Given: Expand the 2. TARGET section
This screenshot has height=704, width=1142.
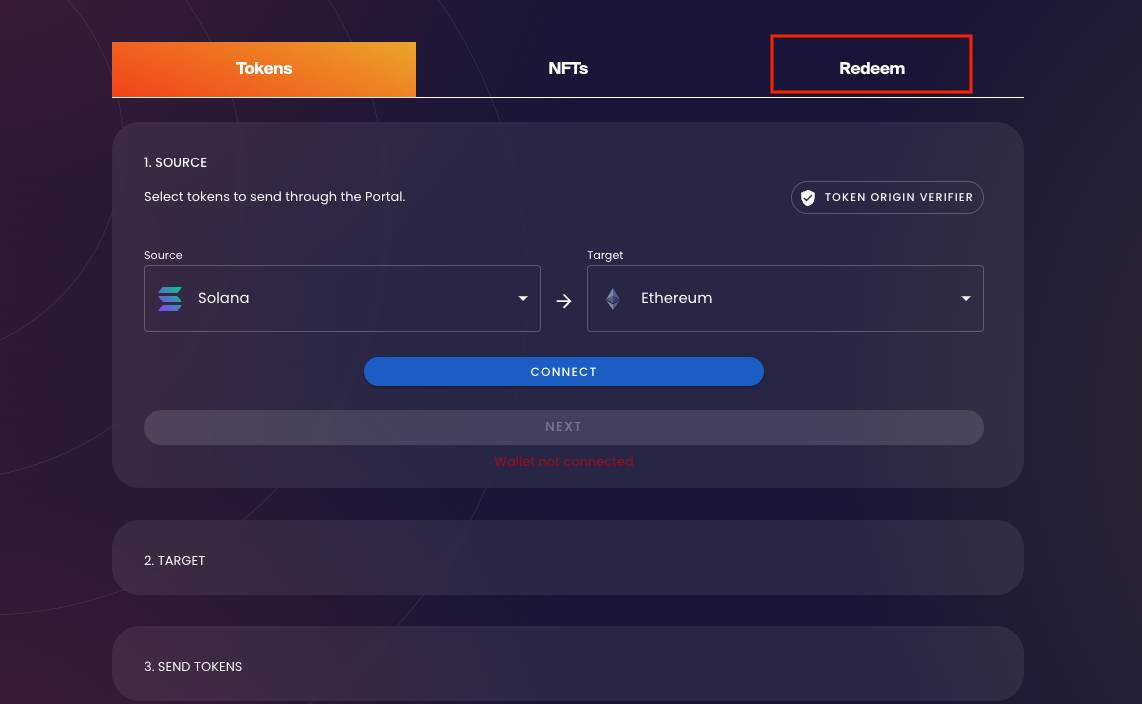Looking at the screenshot, I should coord(568,557).
